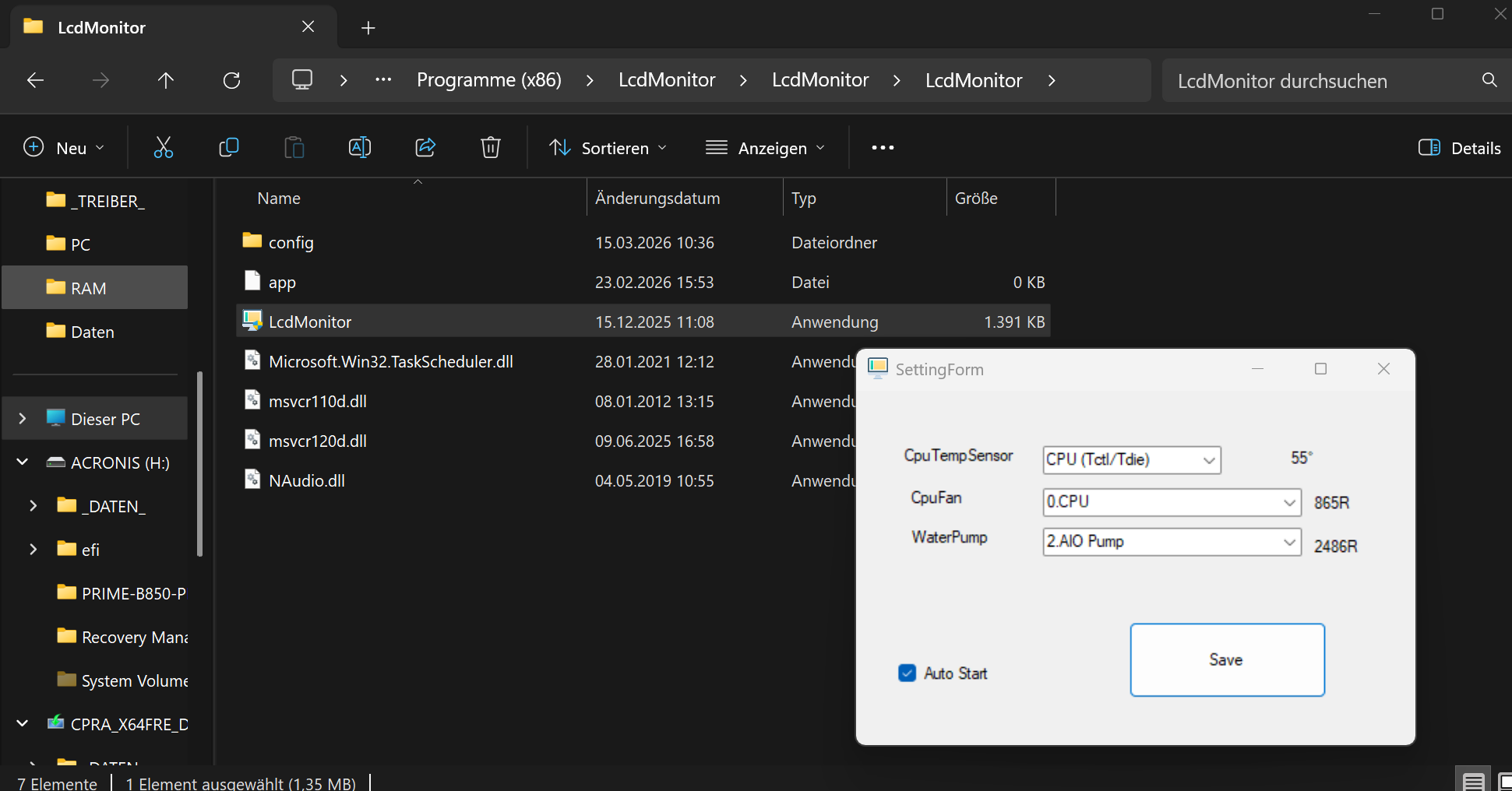Navigate up one folder level
The width and height of the screenshot is (1512, 791).
[x=166, y=80]
